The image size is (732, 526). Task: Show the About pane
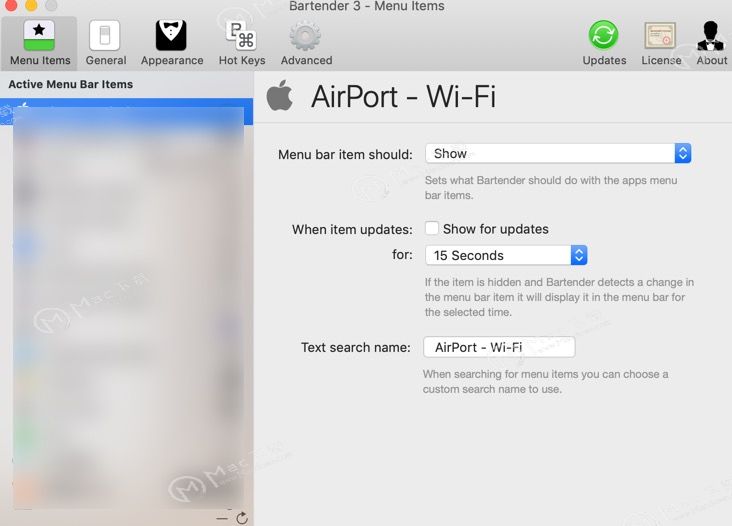711,43
